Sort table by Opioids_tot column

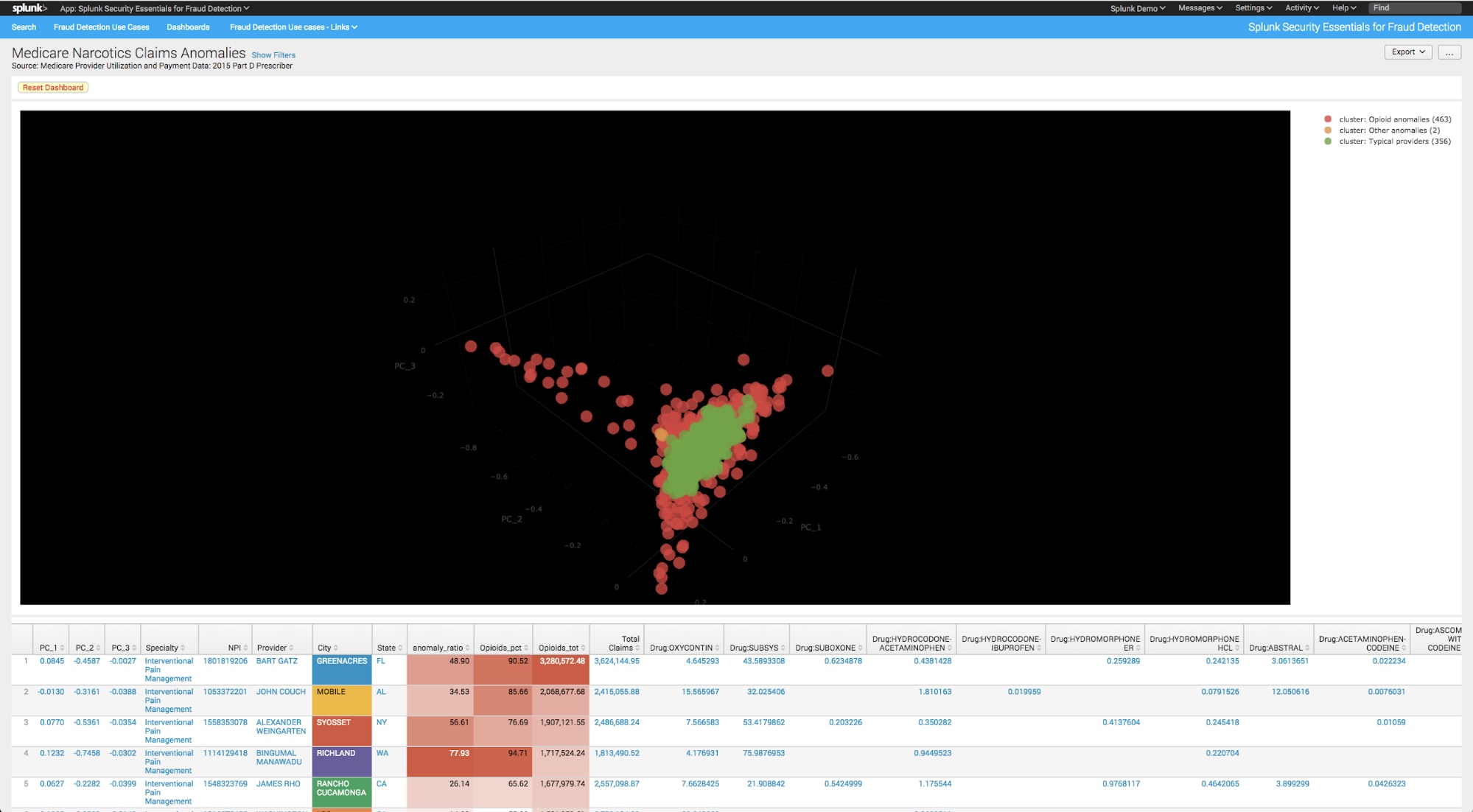coord(561,648)
